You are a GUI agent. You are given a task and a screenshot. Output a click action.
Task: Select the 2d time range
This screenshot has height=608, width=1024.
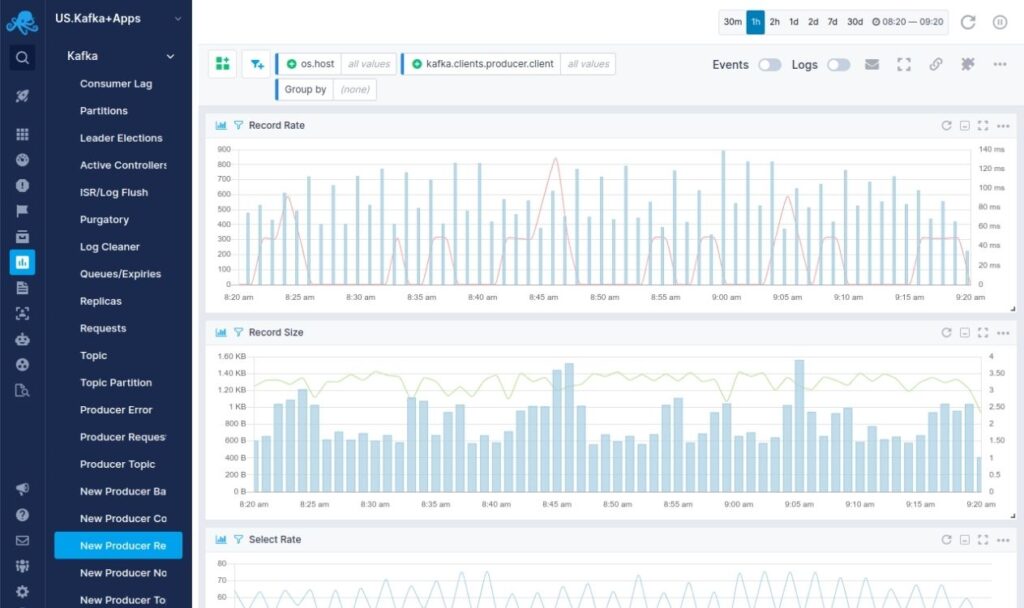click(813, 22)
